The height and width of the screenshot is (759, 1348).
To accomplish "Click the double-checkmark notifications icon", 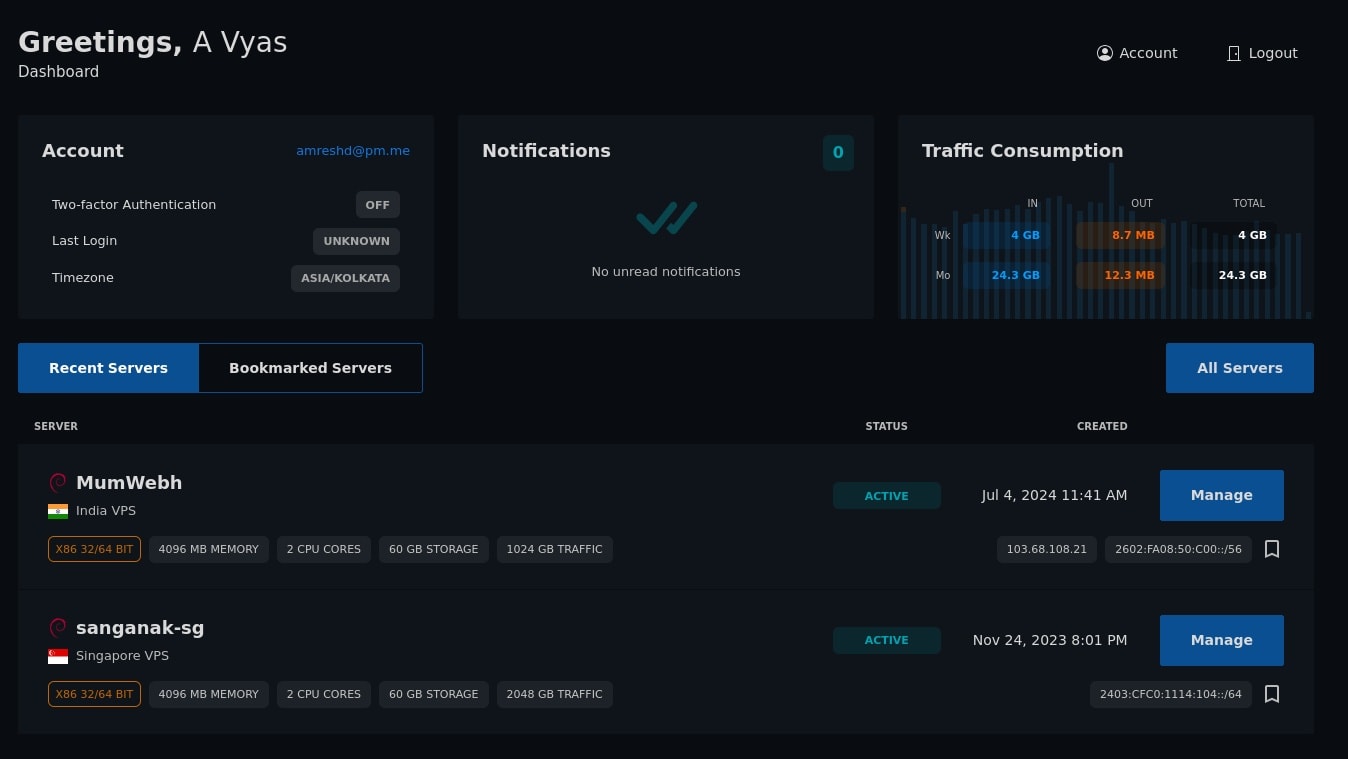I will pyautogui.click(x=666, y=217).
